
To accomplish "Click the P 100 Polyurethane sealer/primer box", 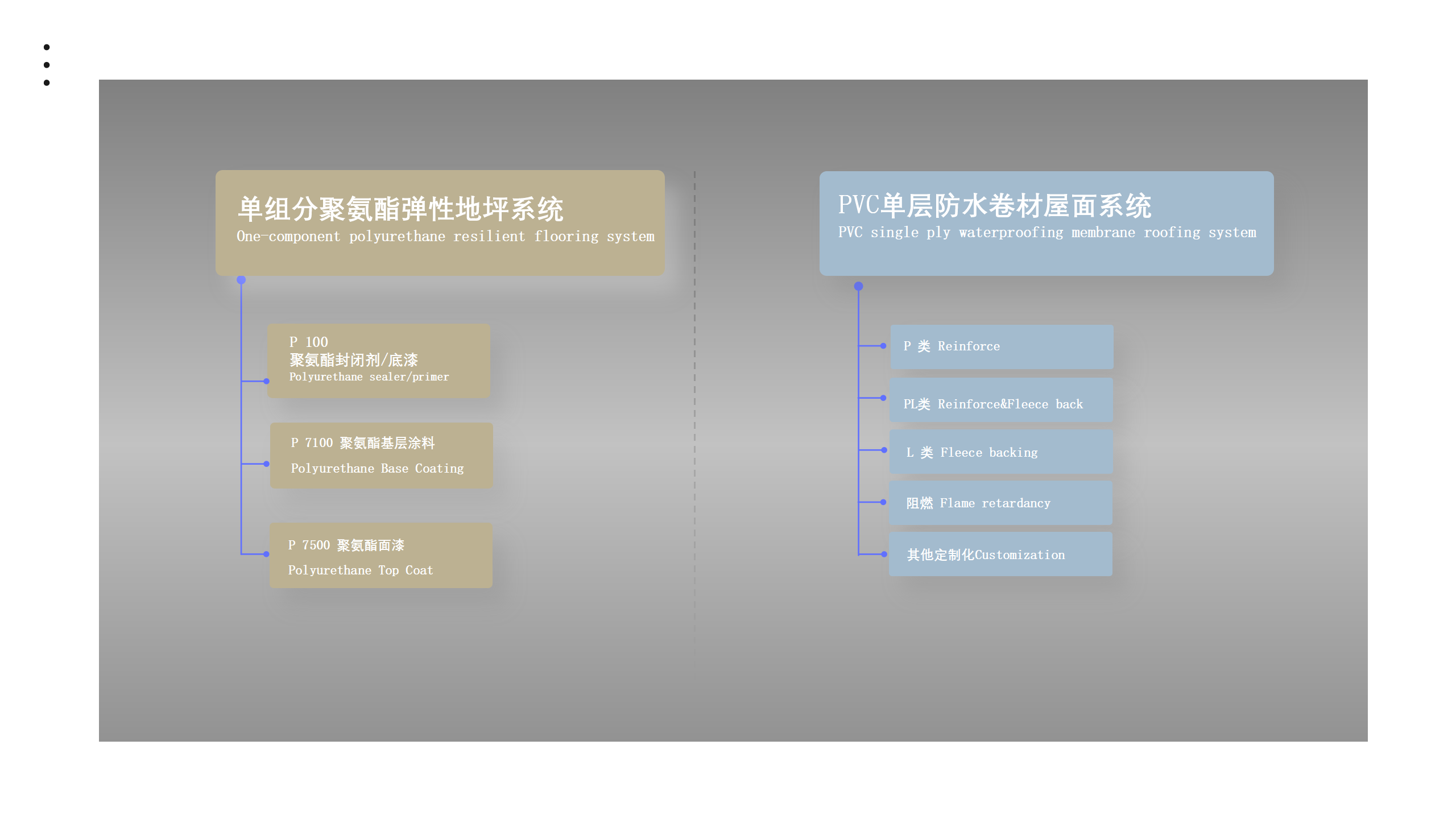I will tap(378, 360).
